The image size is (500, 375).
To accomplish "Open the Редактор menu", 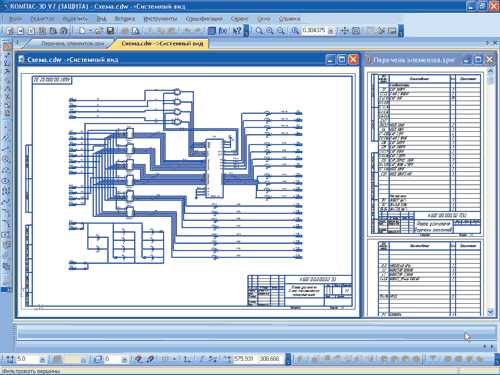I will click(42, 19).
